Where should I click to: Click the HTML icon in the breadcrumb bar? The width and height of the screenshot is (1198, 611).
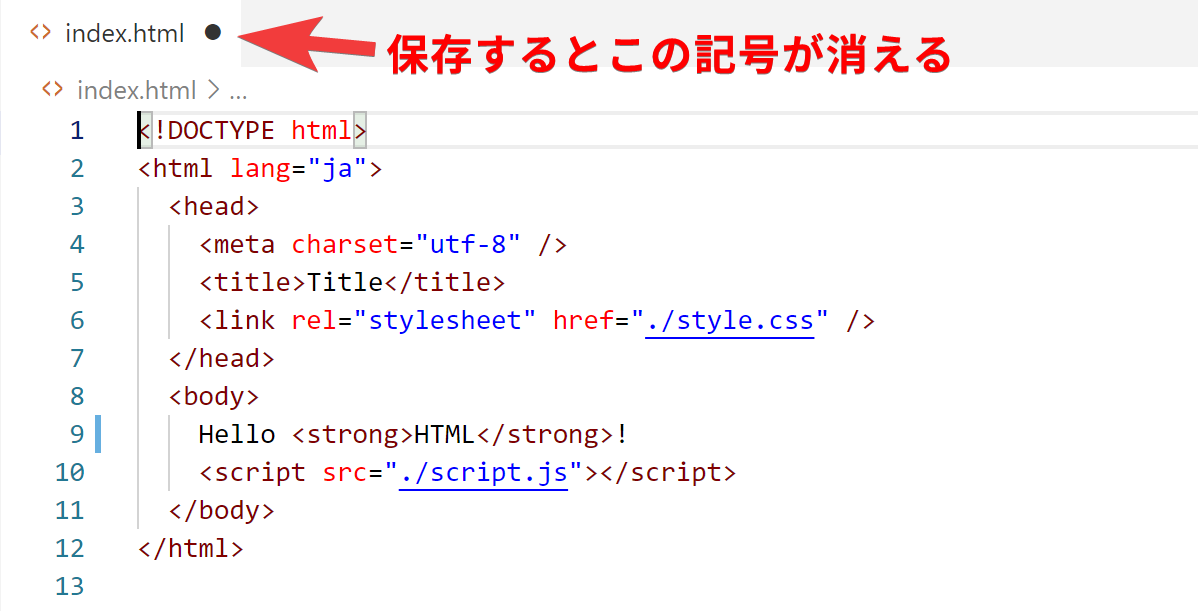52,89
